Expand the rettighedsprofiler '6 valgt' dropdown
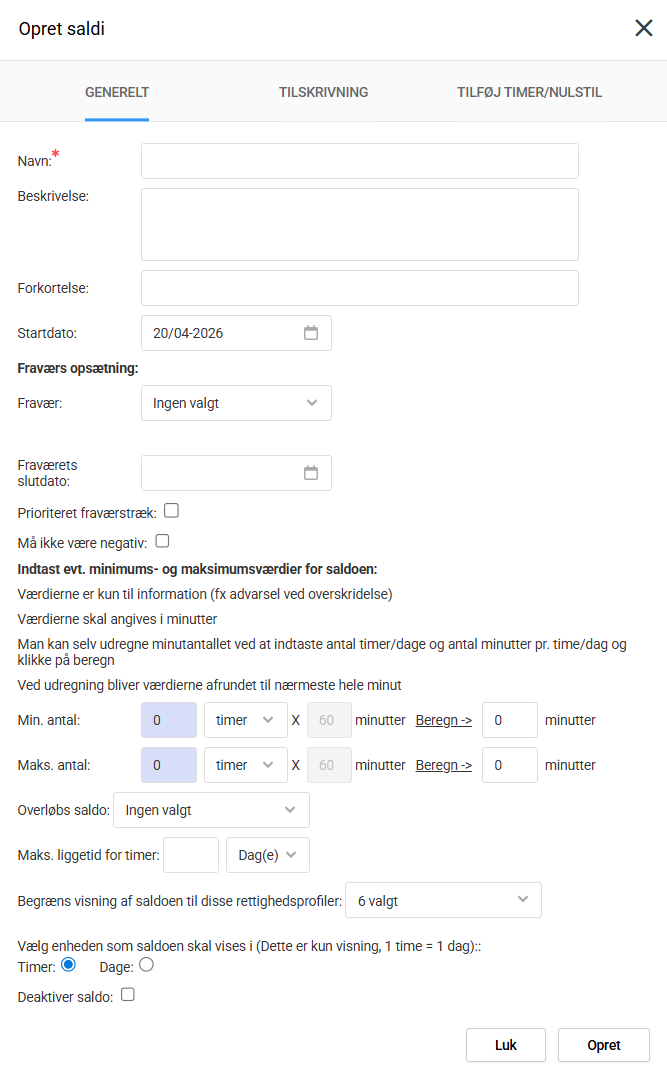Image resolution: width=667 pixels, height=1072 pixels. pos(443,900)
